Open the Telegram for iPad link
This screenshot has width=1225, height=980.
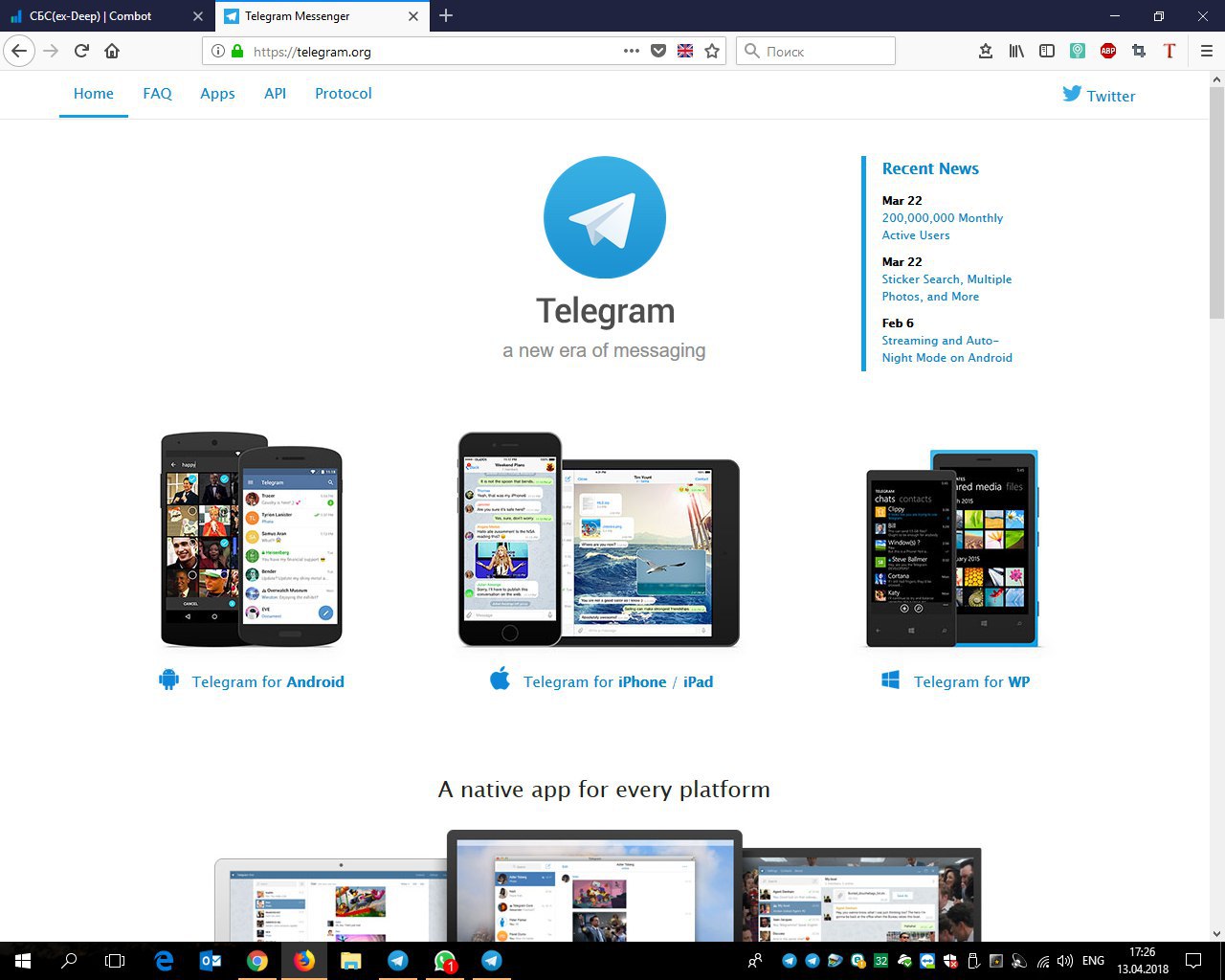pyautogui.click(x=698, y=682)
